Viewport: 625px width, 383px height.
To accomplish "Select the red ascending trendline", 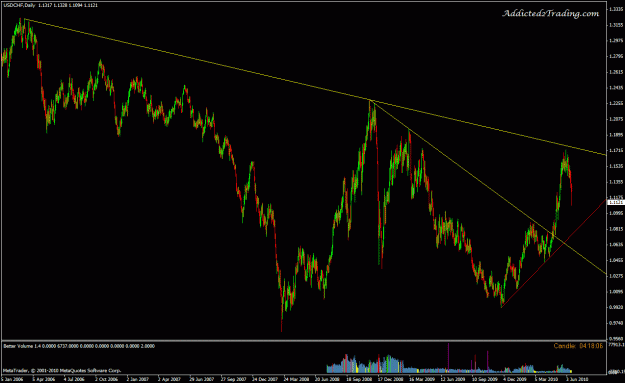I will [x=554, y=253].
